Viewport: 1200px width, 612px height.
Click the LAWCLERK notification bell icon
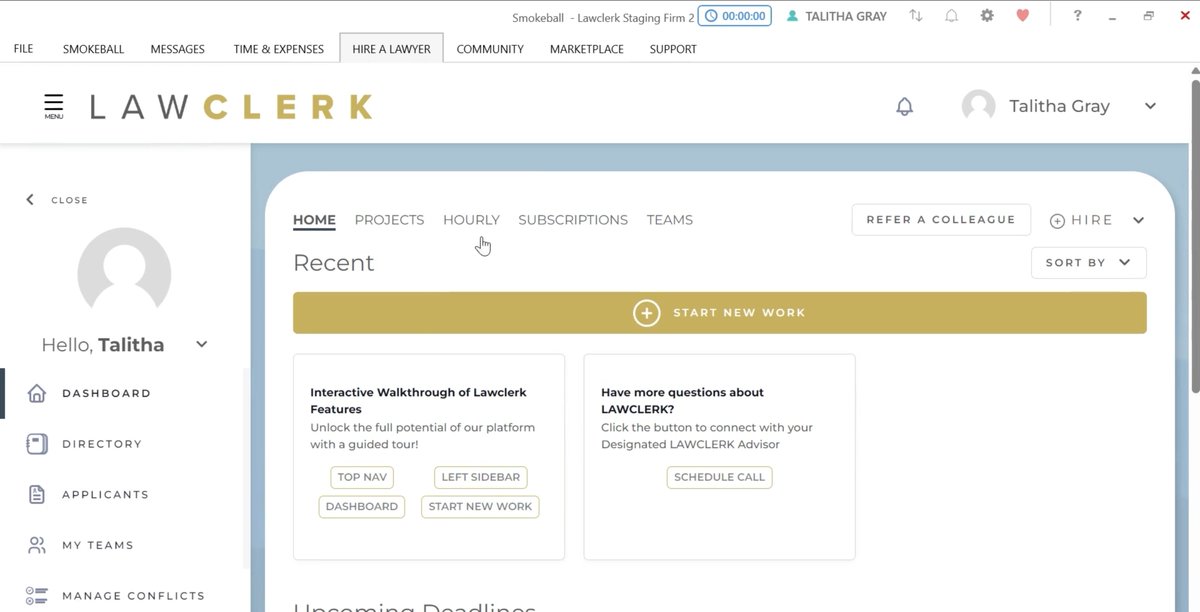pyautogui.click(x=904, y=105)
